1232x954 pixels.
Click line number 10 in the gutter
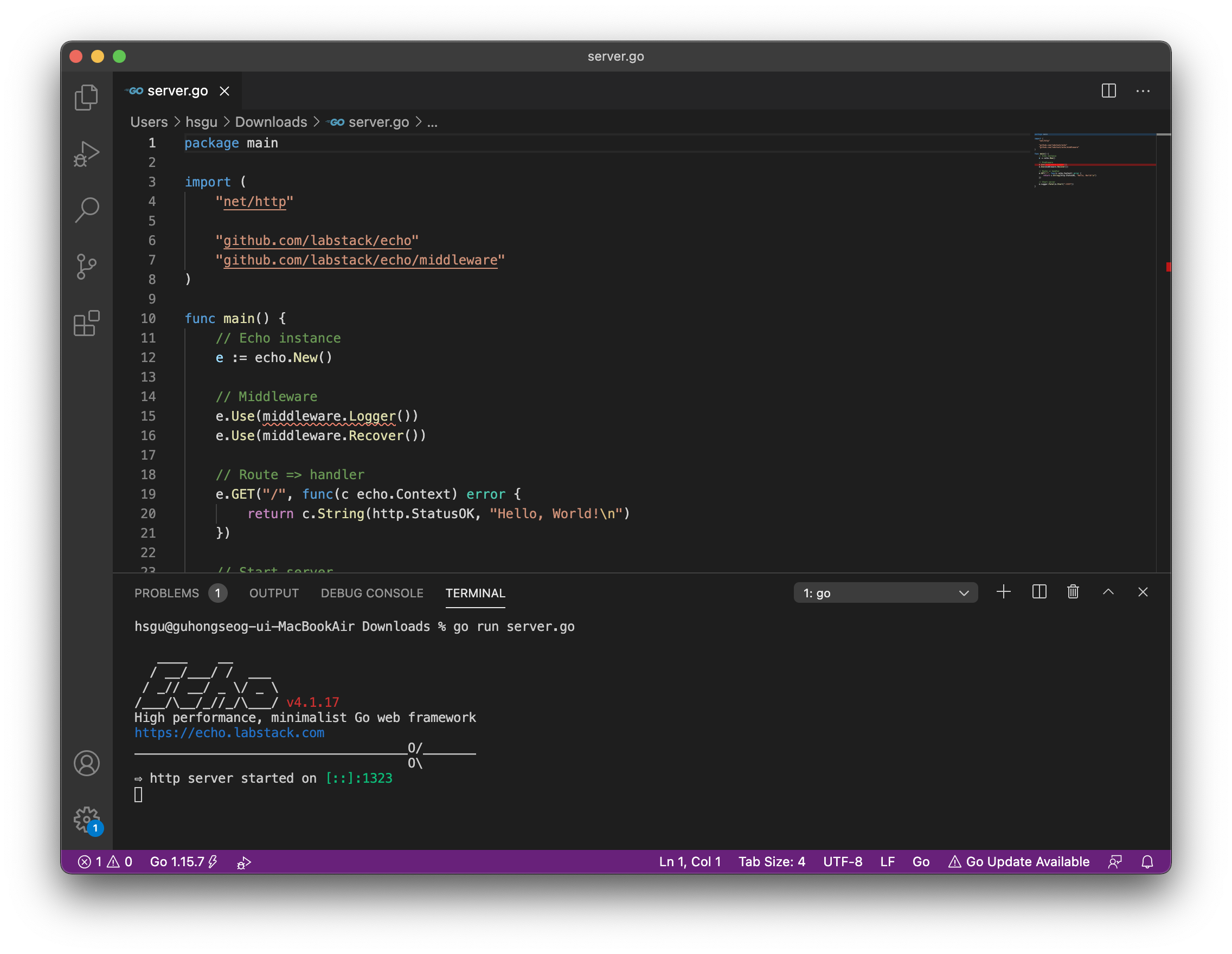coord(148,319)
